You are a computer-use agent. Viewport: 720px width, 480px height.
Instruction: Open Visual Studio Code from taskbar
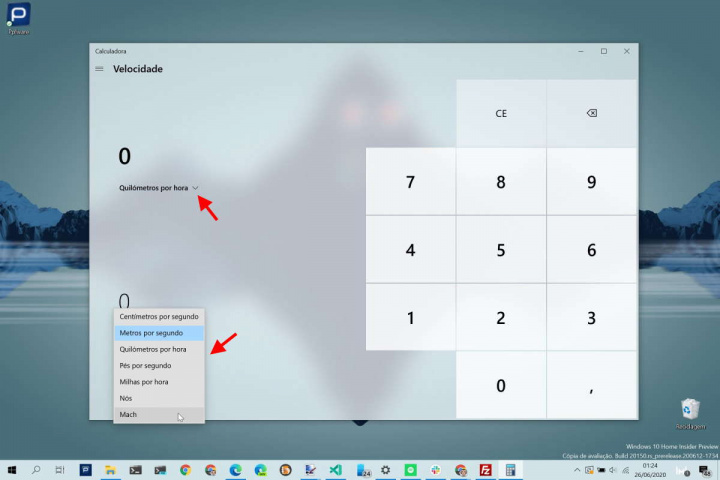click(336, 469)
